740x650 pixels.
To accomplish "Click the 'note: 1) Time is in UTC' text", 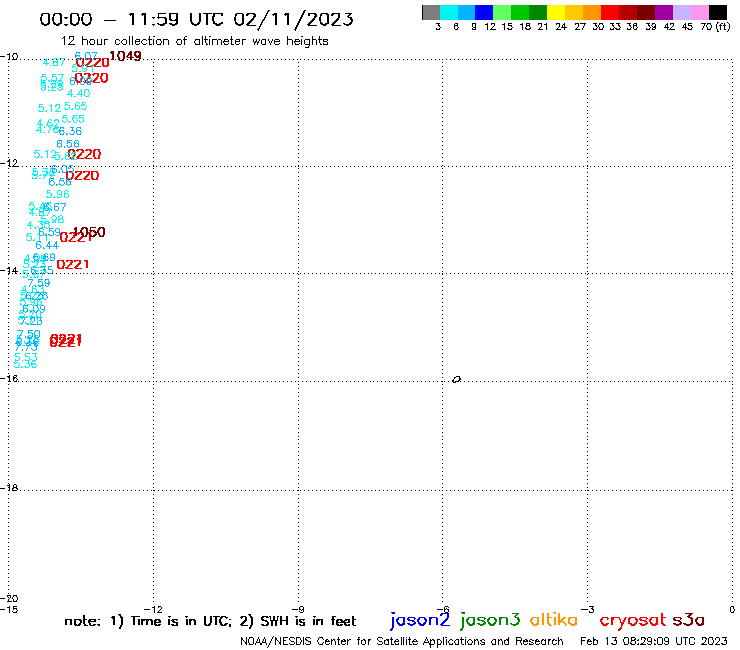I will [148, 621].
